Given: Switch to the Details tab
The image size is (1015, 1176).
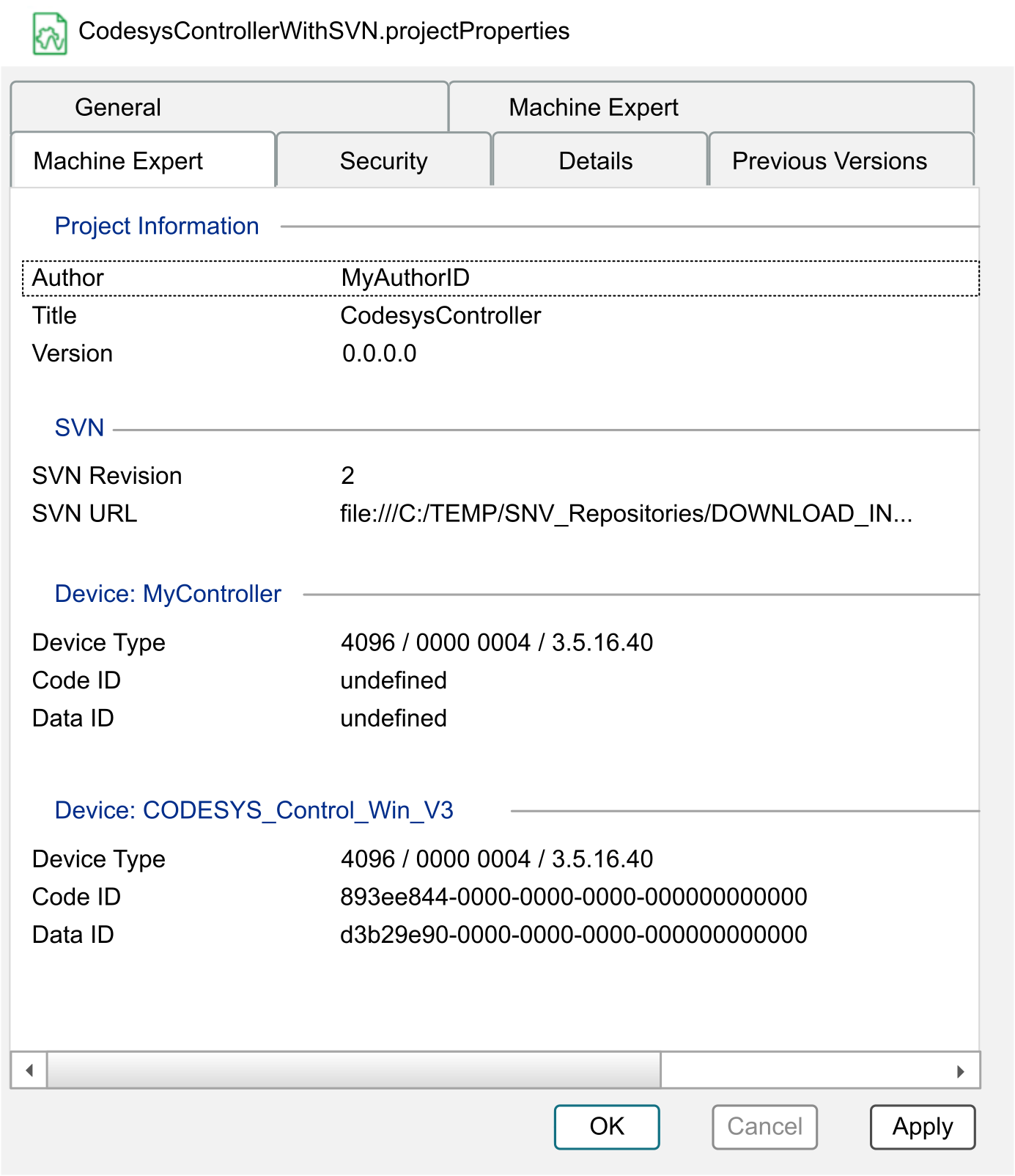Looking at the screenshot, I should point(599,161).
